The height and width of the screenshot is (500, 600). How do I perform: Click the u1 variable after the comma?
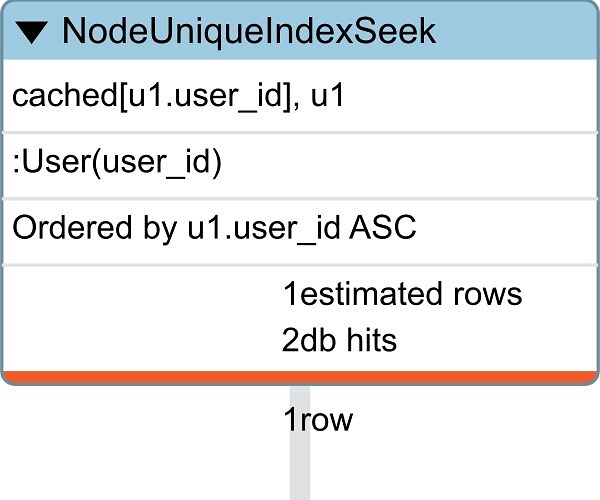(328, 96)
